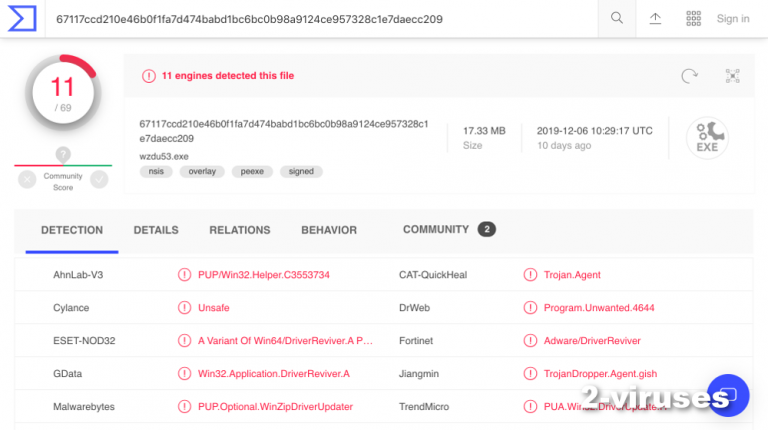Image resolution: width=768 pixels, height=430 pixels.
Task: Click 'PUP.Optional.WinZipDriverUpdater' result
Action: pyautogui.click(x=275, y=406)
